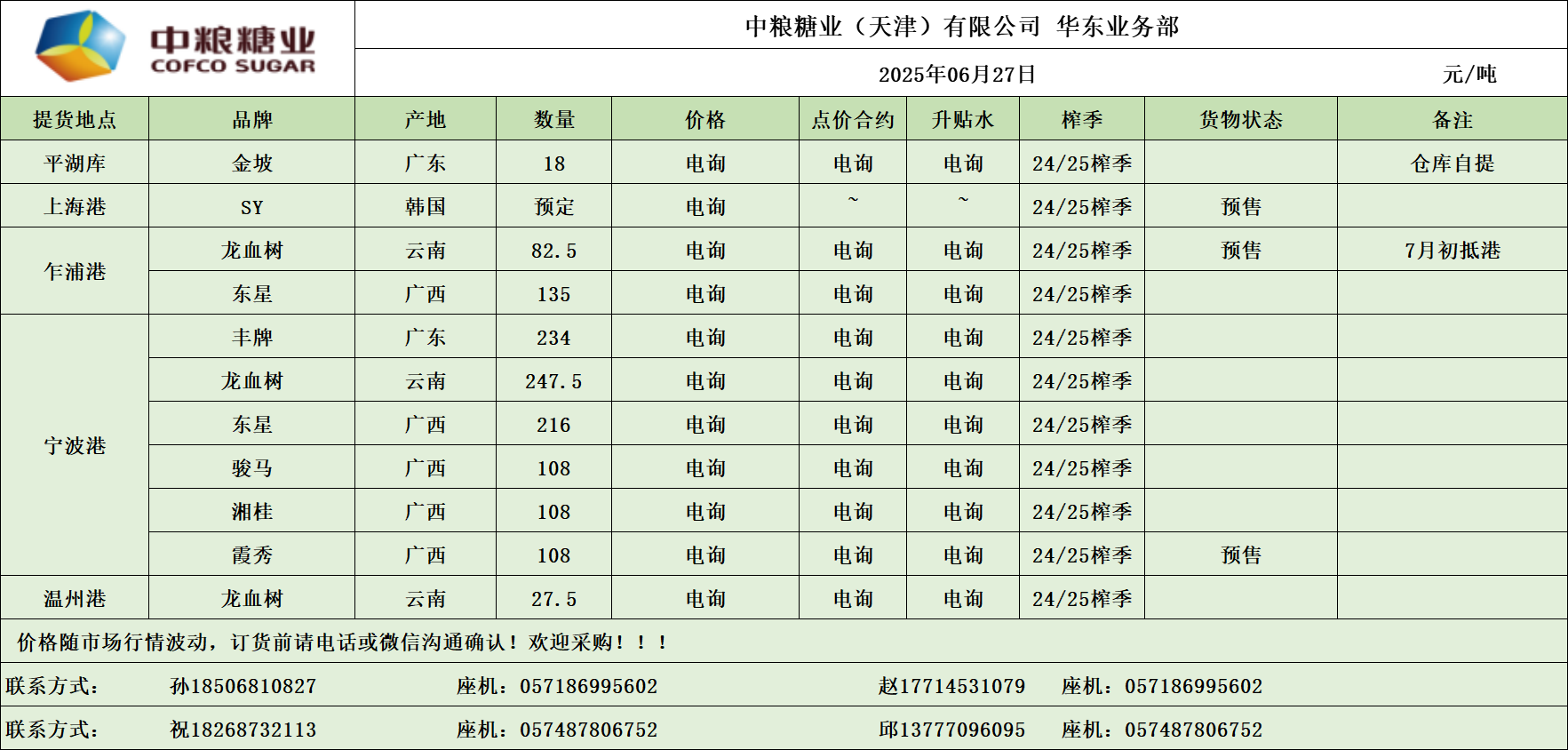Click contact number 邱13777096095
1568x750 pixels.
click(951, 730)
